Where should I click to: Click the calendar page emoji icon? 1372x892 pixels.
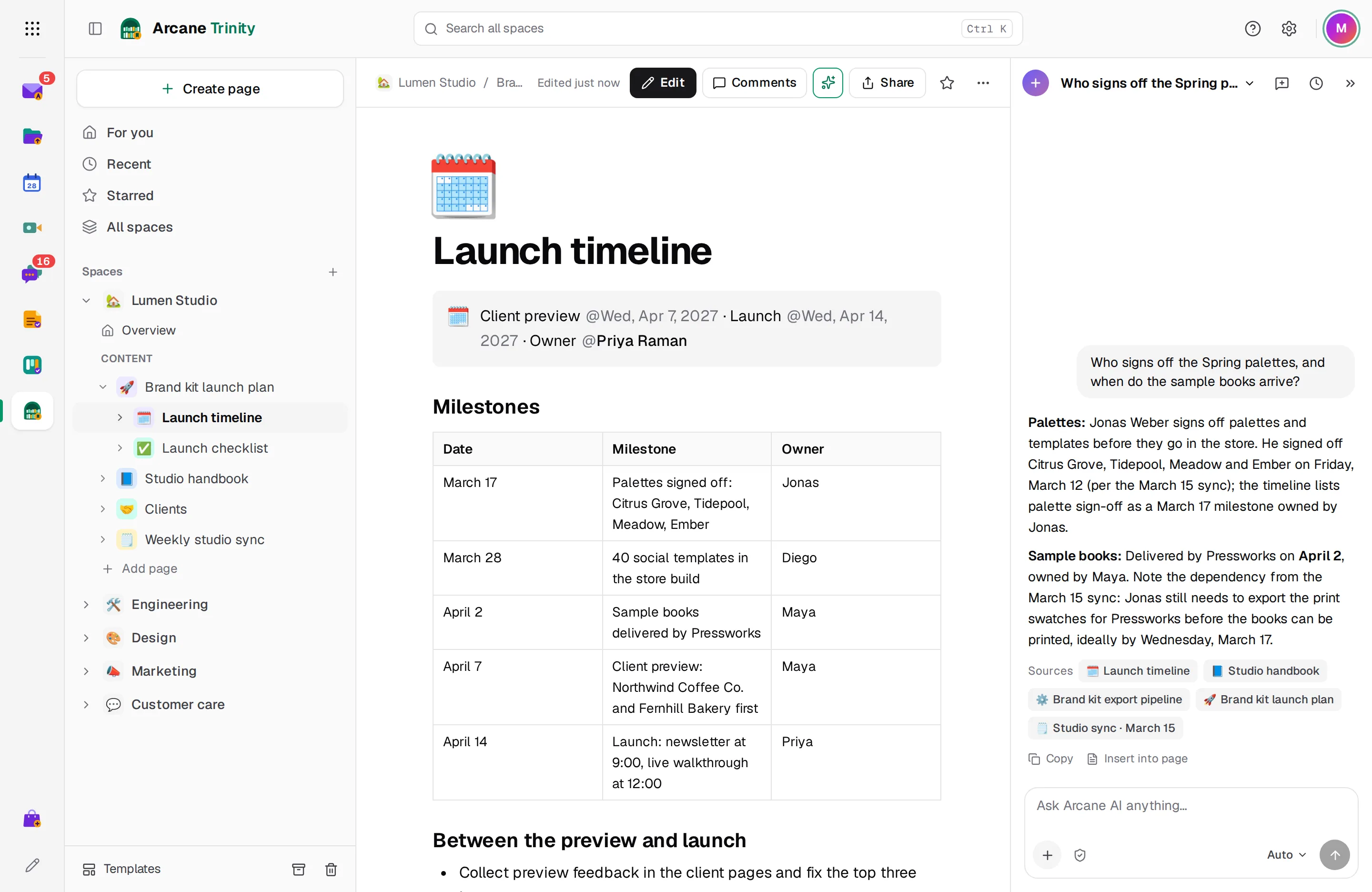(x=463, y=186)
